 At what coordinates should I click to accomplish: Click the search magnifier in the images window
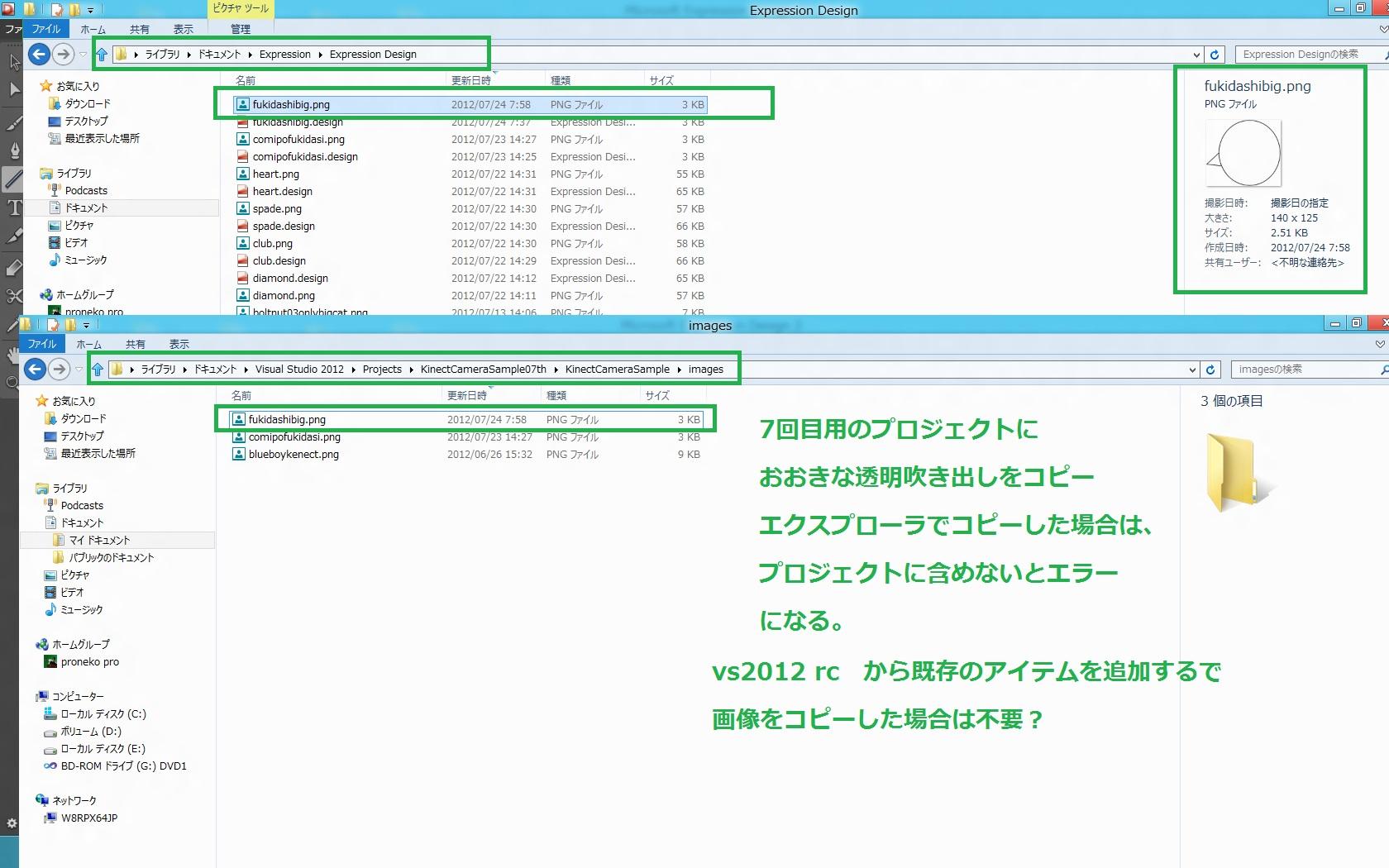[1384, 370]
